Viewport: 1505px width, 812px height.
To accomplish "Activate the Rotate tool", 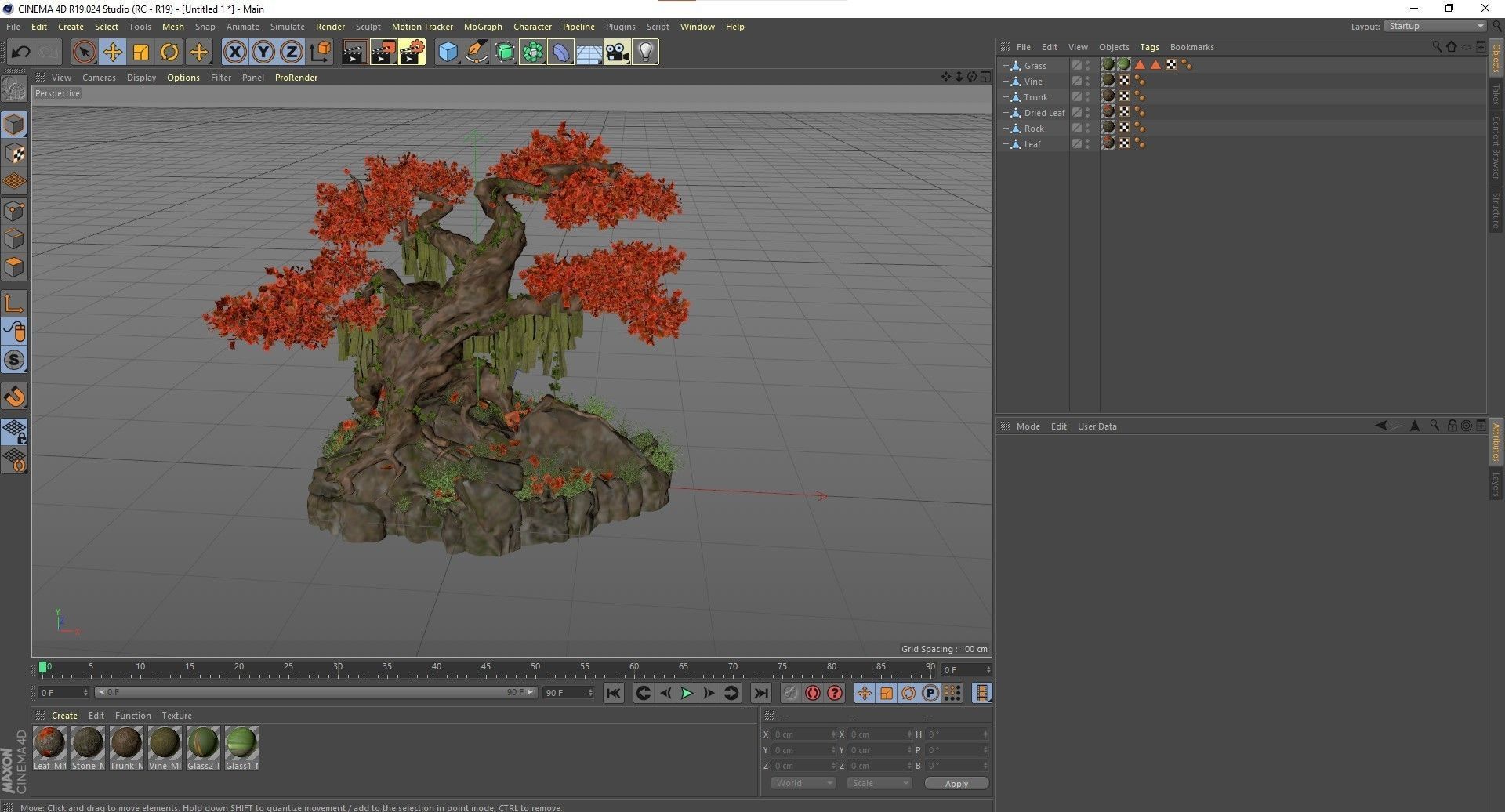I will coord(169,53).
